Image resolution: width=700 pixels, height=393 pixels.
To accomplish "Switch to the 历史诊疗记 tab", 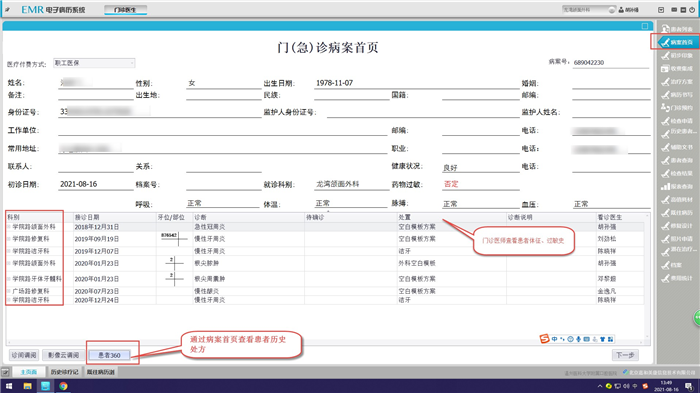I will (64, 372).
